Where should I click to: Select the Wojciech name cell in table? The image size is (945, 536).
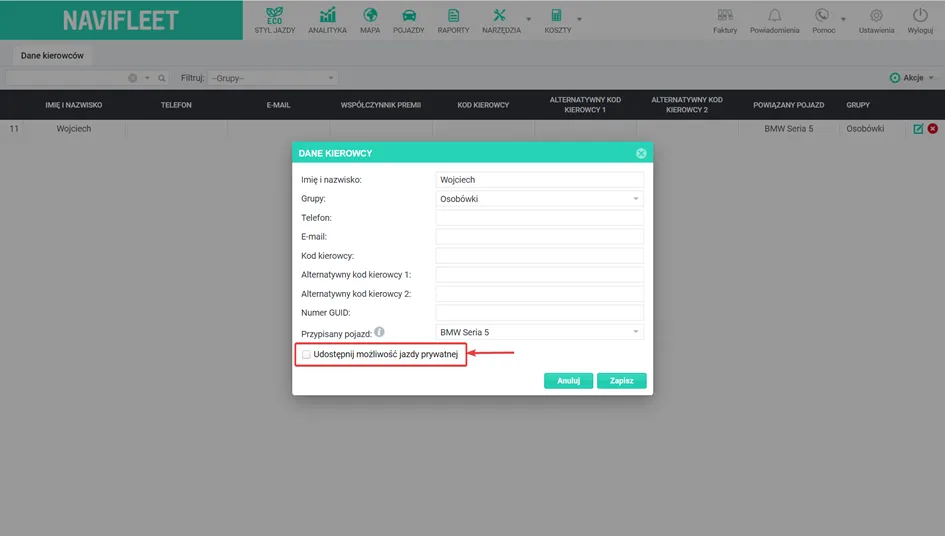74,128
